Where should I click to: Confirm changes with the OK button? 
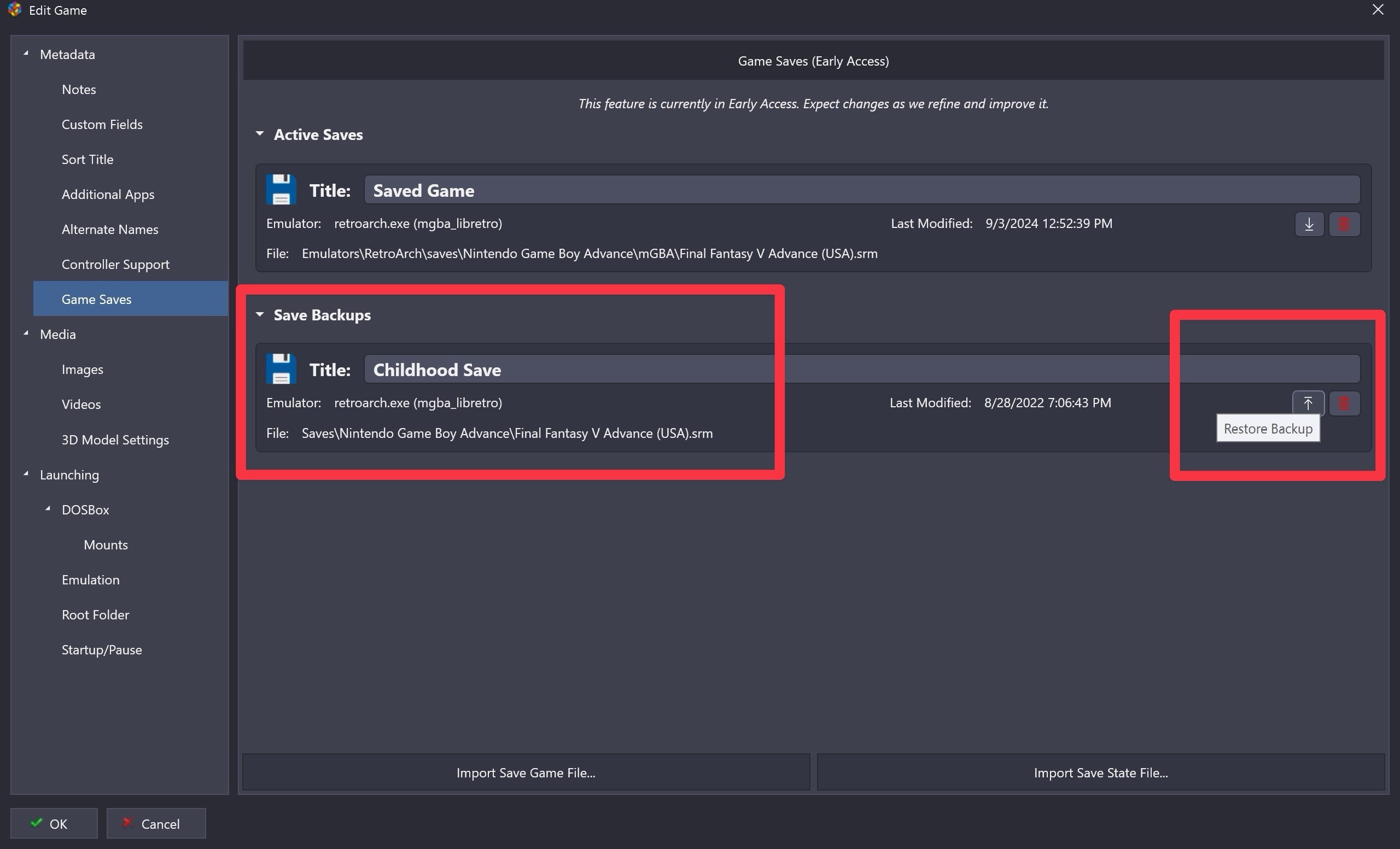(x=54, y=823)
